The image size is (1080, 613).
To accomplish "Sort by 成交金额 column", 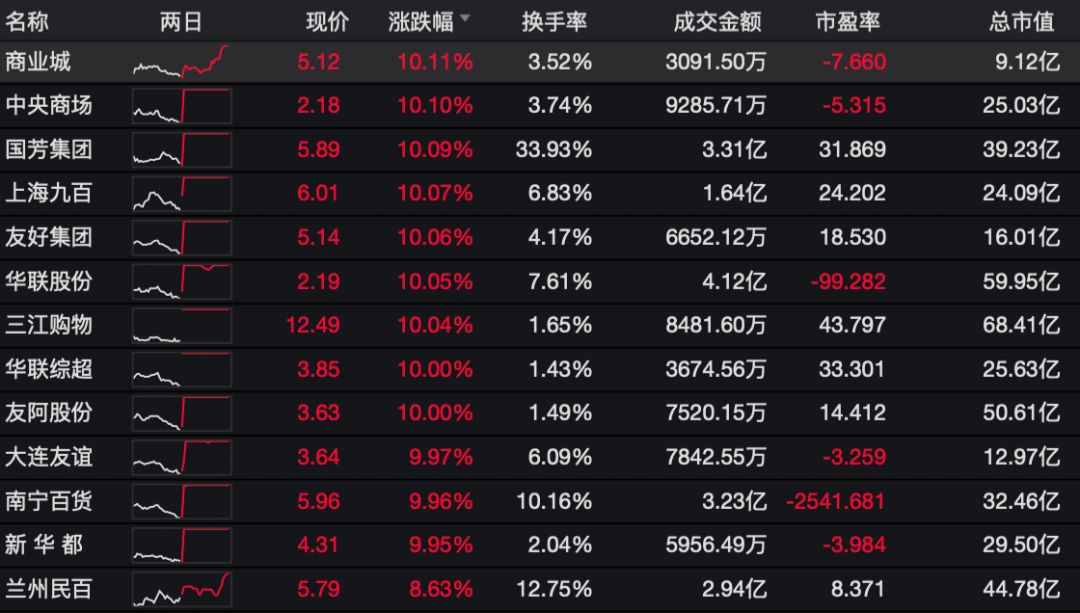I will [x=718, y=21].
